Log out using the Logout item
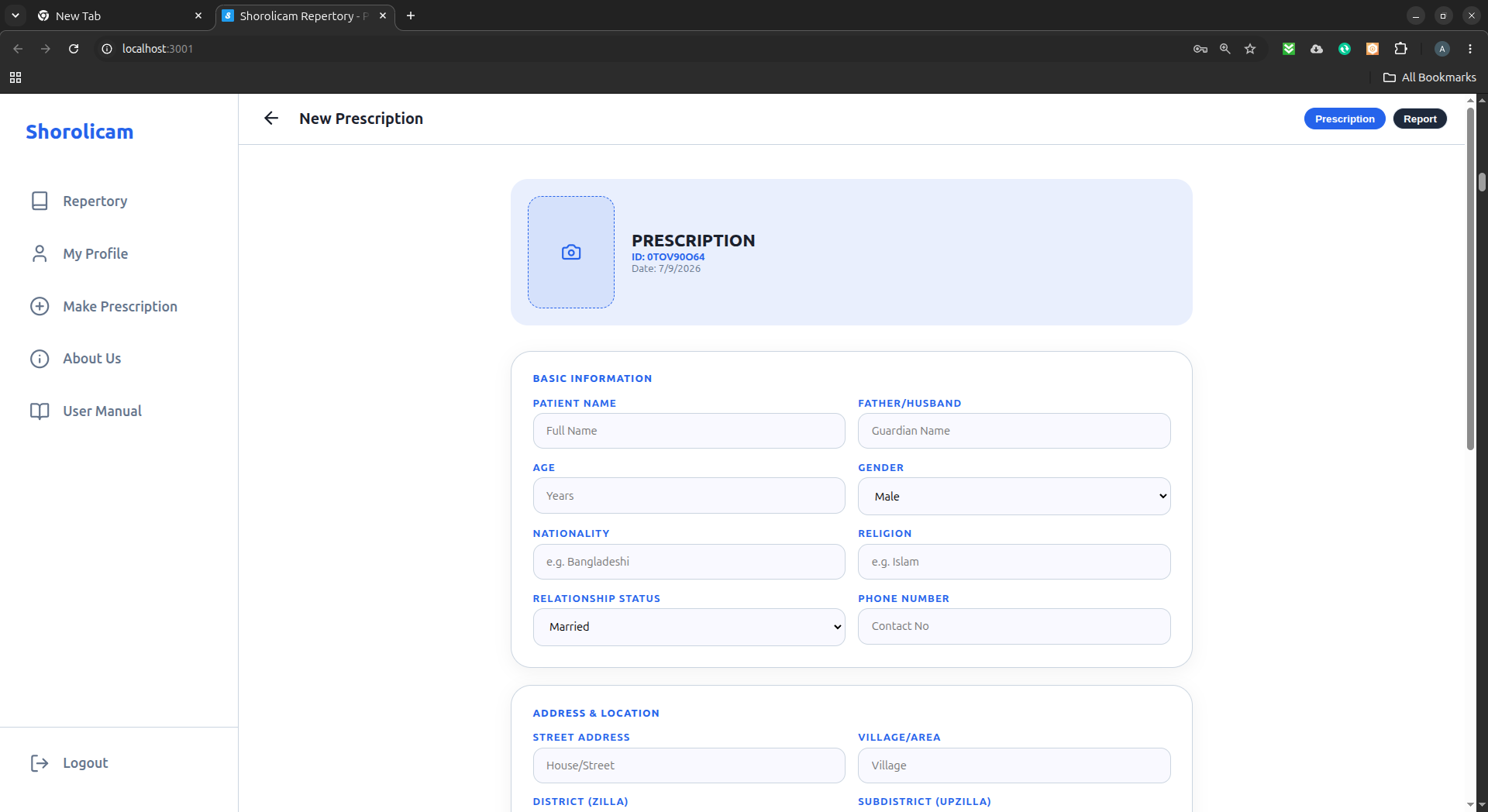This screenshot has height=812, width=1488. click(69, 763)
